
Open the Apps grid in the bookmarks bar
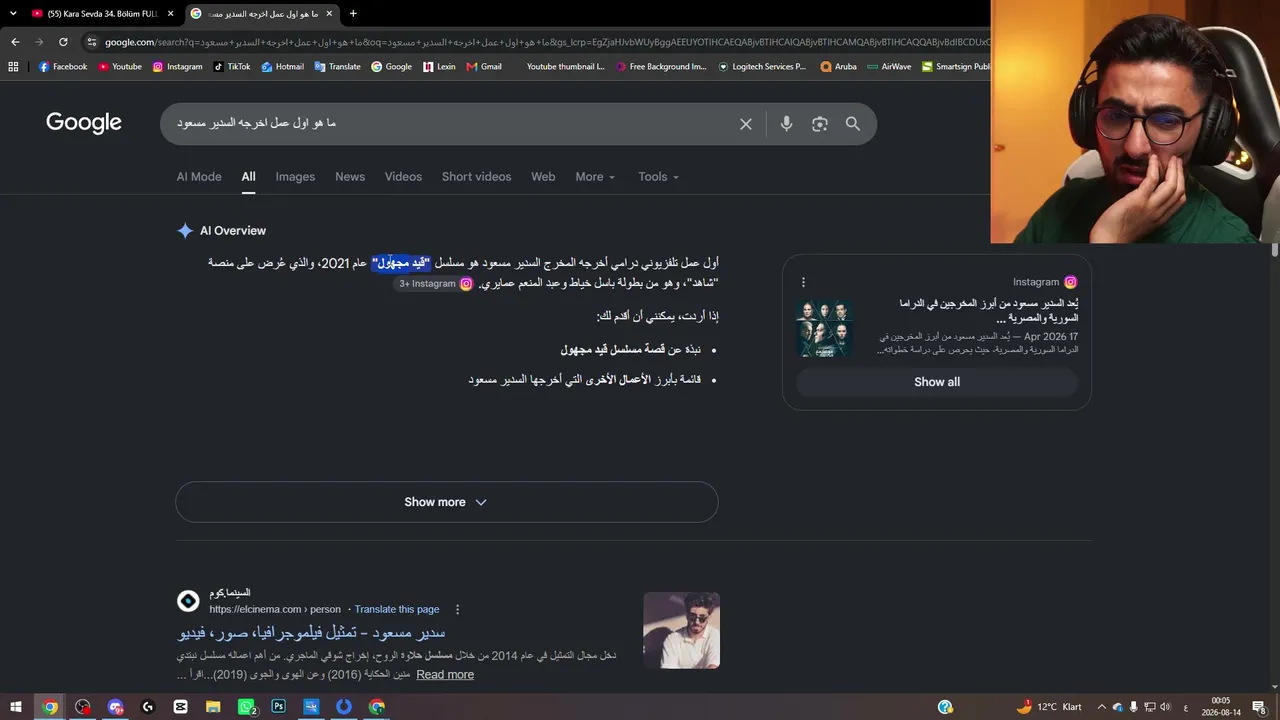point(13,67)
